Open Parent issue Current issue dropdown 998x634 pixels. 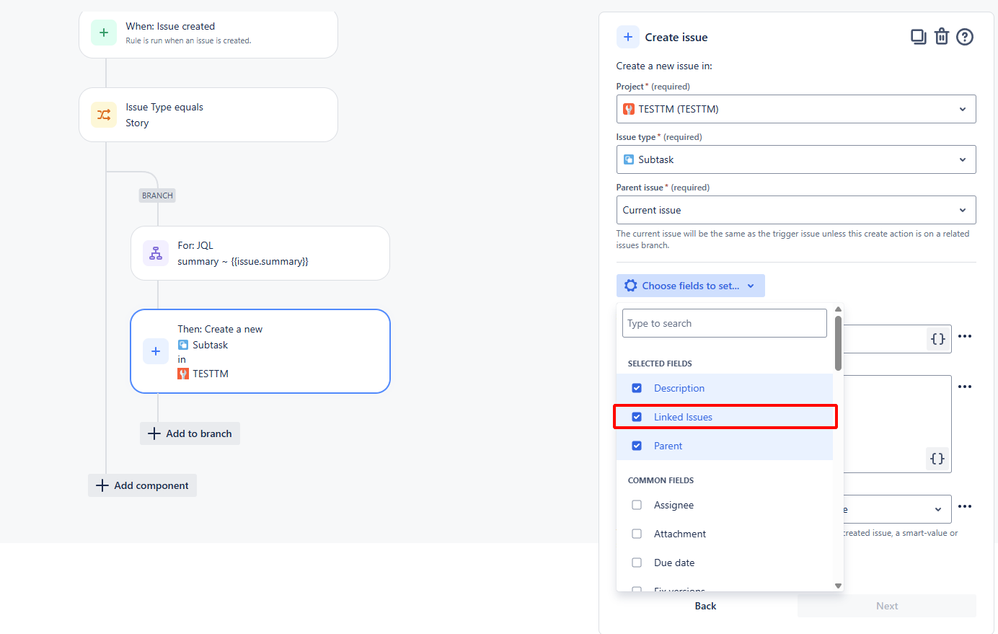796,210
